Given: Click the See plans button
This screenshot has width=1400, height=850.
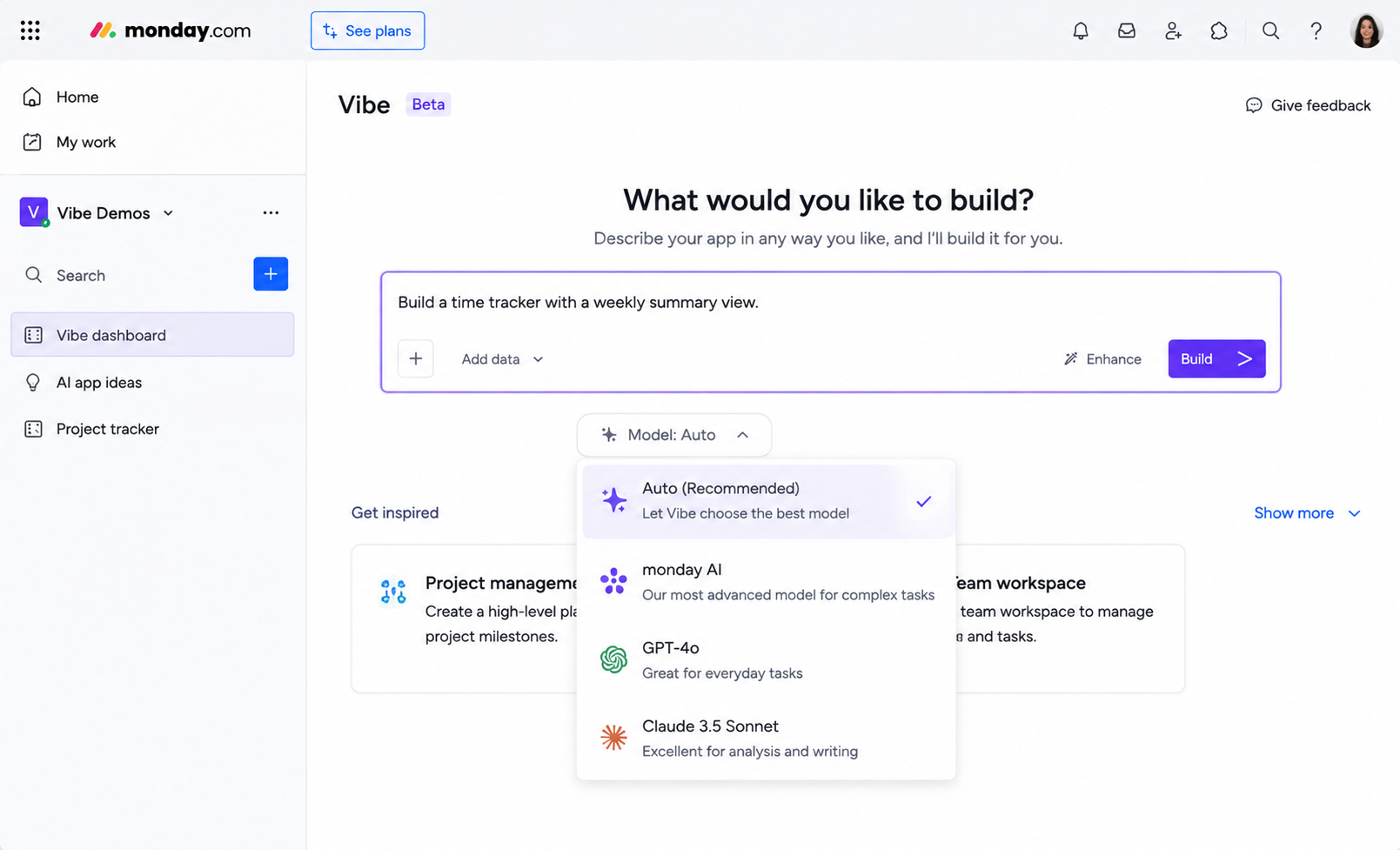Looking at the screenshot, I should pyautogui.click(x=368, y=30).
